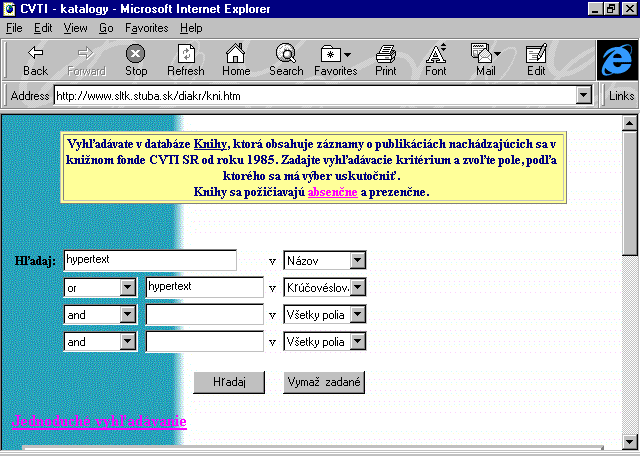Follow the Jednoduché vyhľadávanie link
Image resolution: width=640 pixels, height=456 pixels.
click(99, 421)
